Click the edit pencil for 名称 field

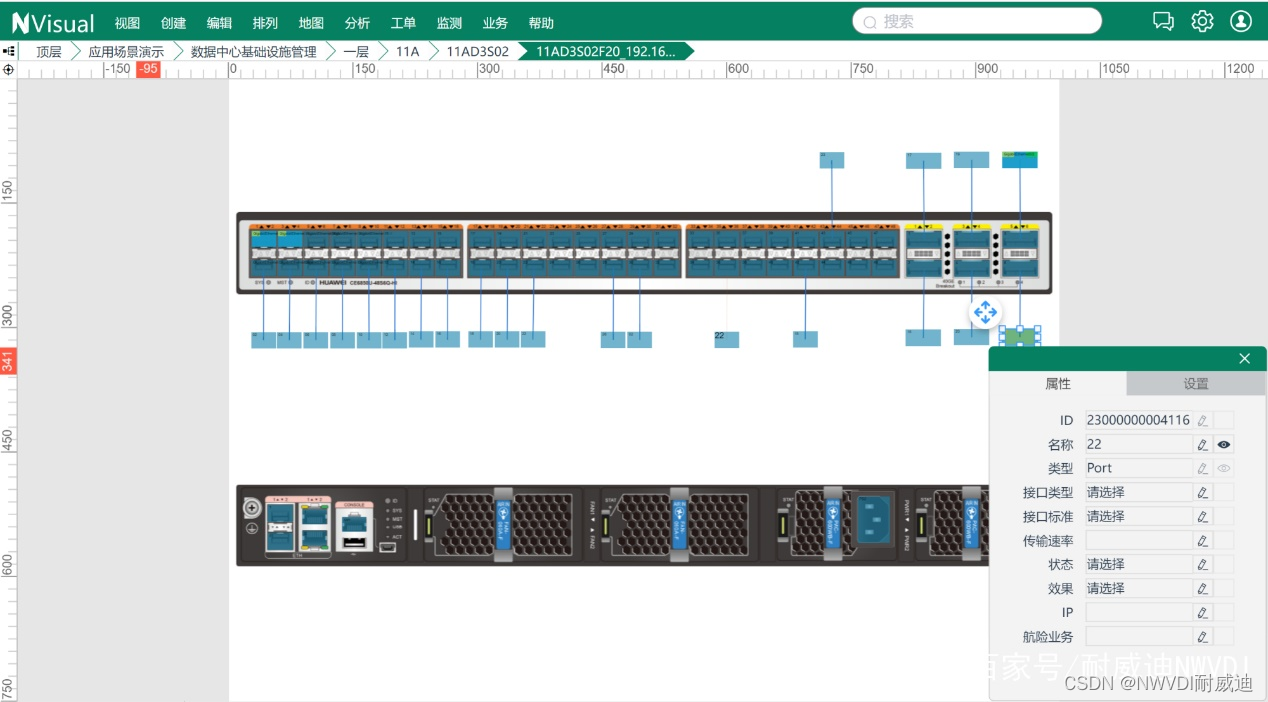coord(1203,444)
